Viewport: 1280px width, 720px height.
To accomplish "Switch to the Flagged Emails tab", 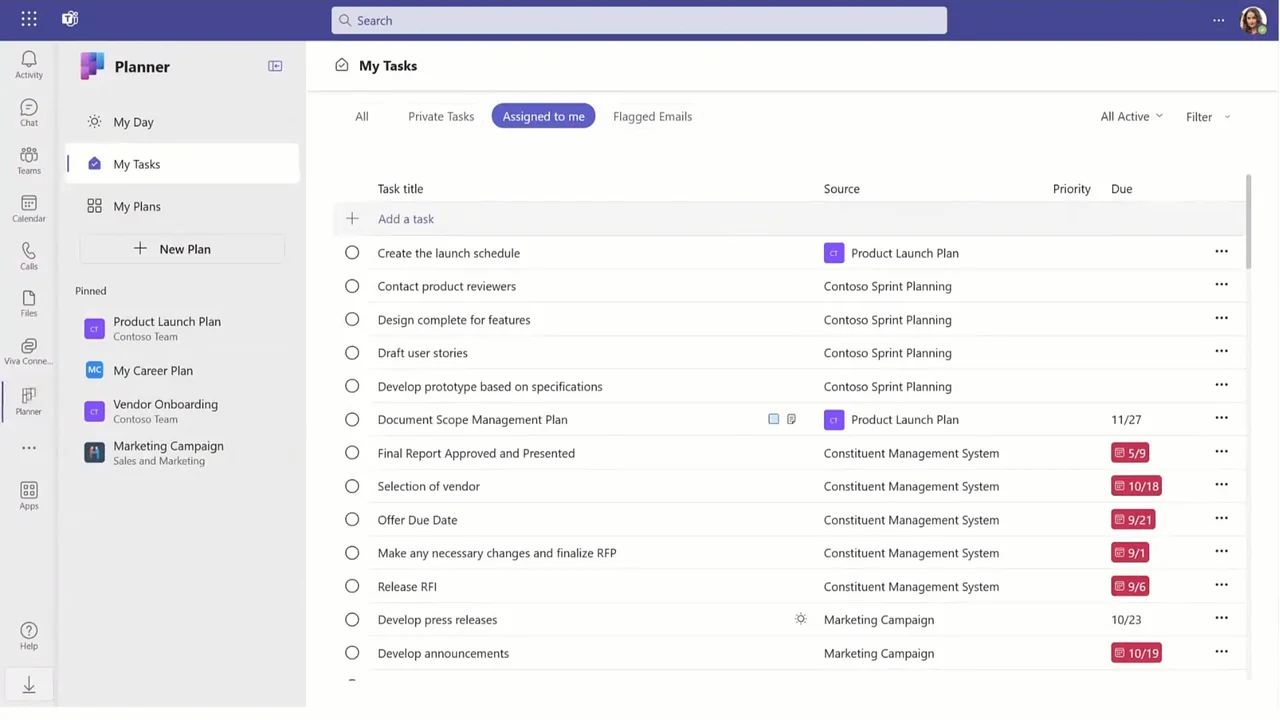I will [652, 116].
